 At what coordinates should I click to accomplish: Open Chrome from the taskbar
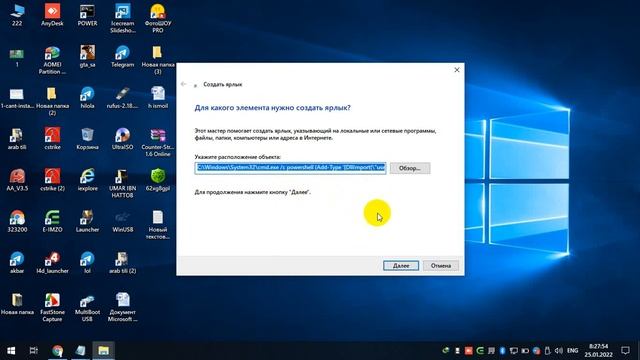58,351
